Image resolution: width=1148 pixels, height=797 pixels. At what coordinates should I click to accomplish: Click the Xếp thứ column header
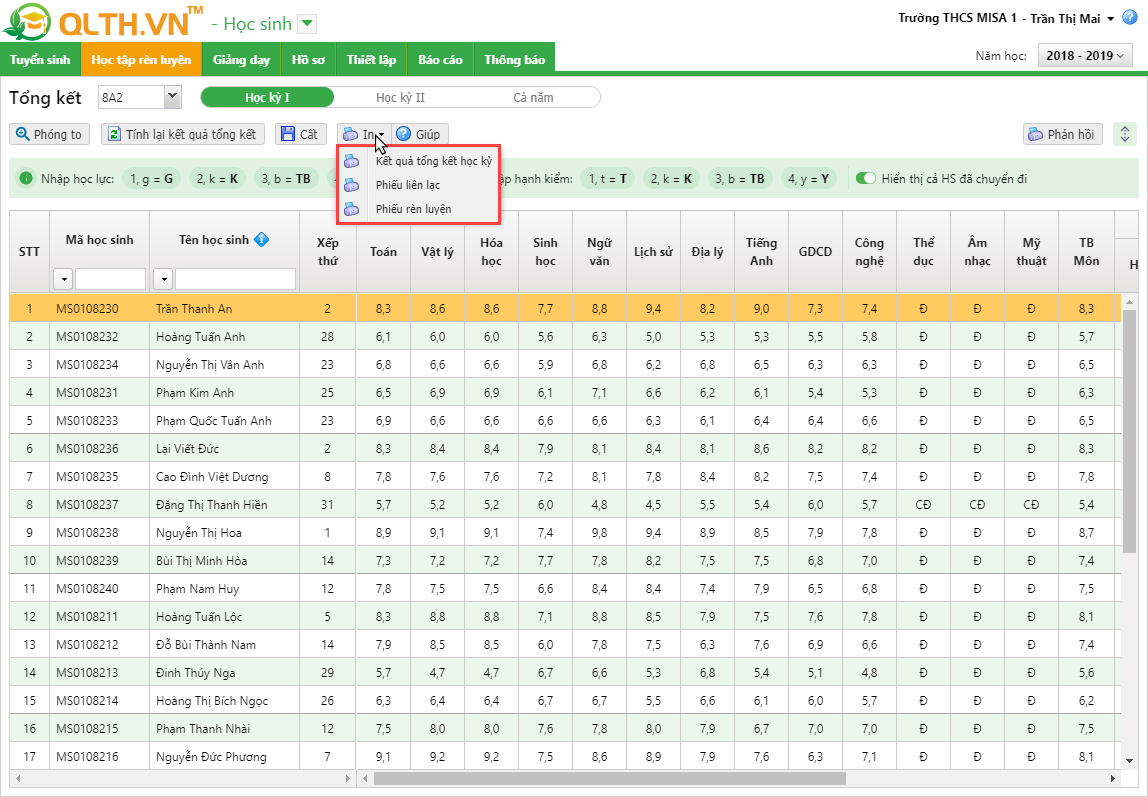coord(327,251)
